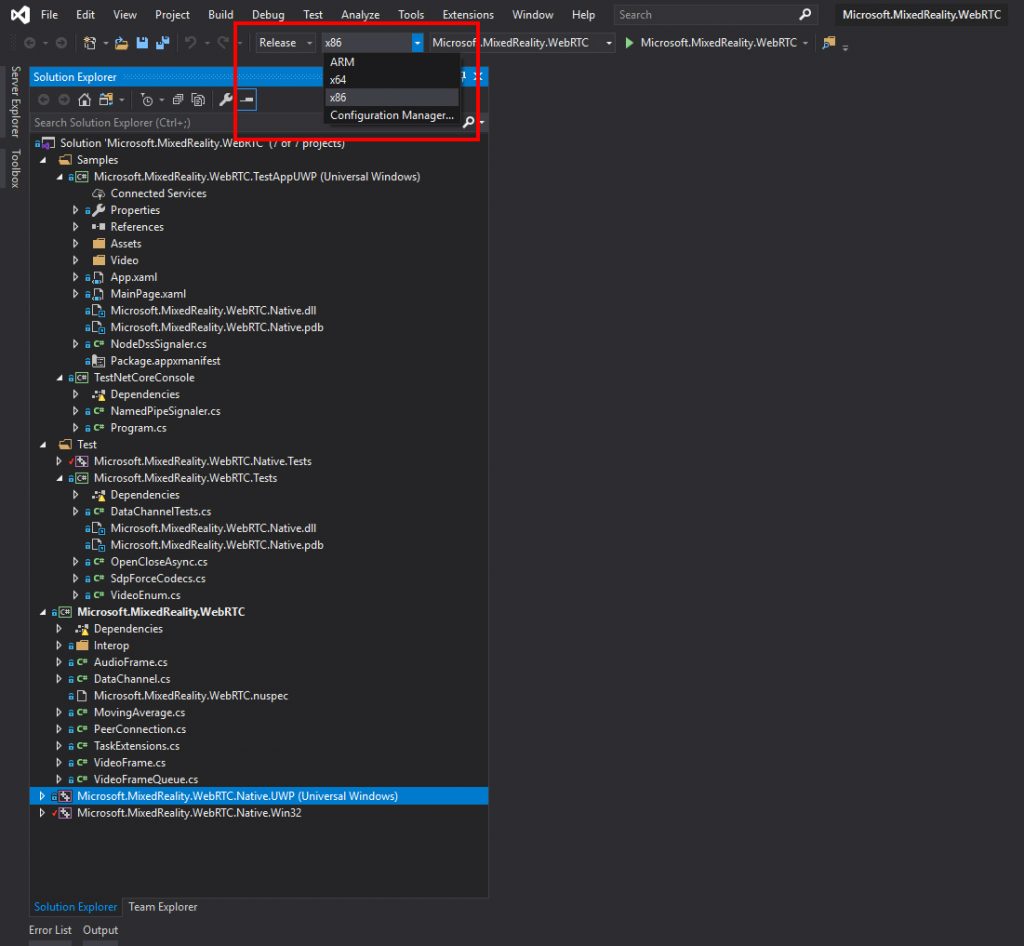Click the Visual Studio logo icon
1024x946 pixels.
tap(20, 14)
